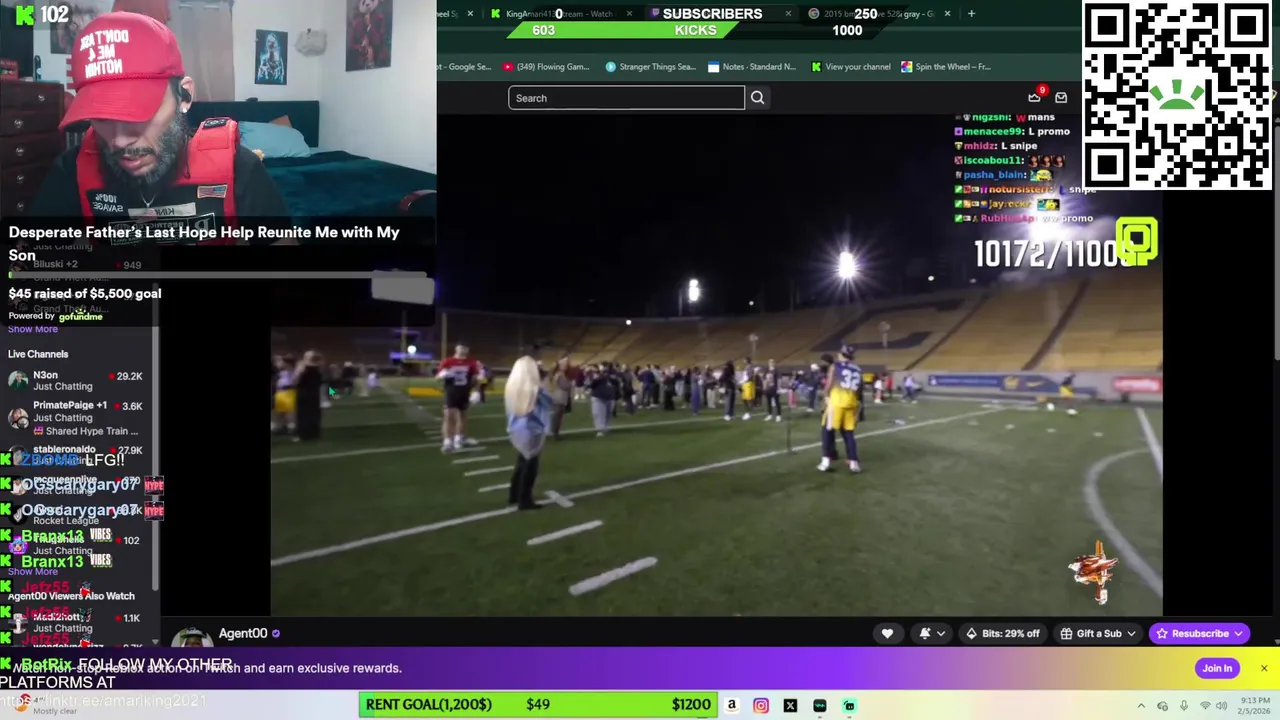
Task: Click the microphone tray icon
Action: pyautogui.click(x=1184, y=705)
